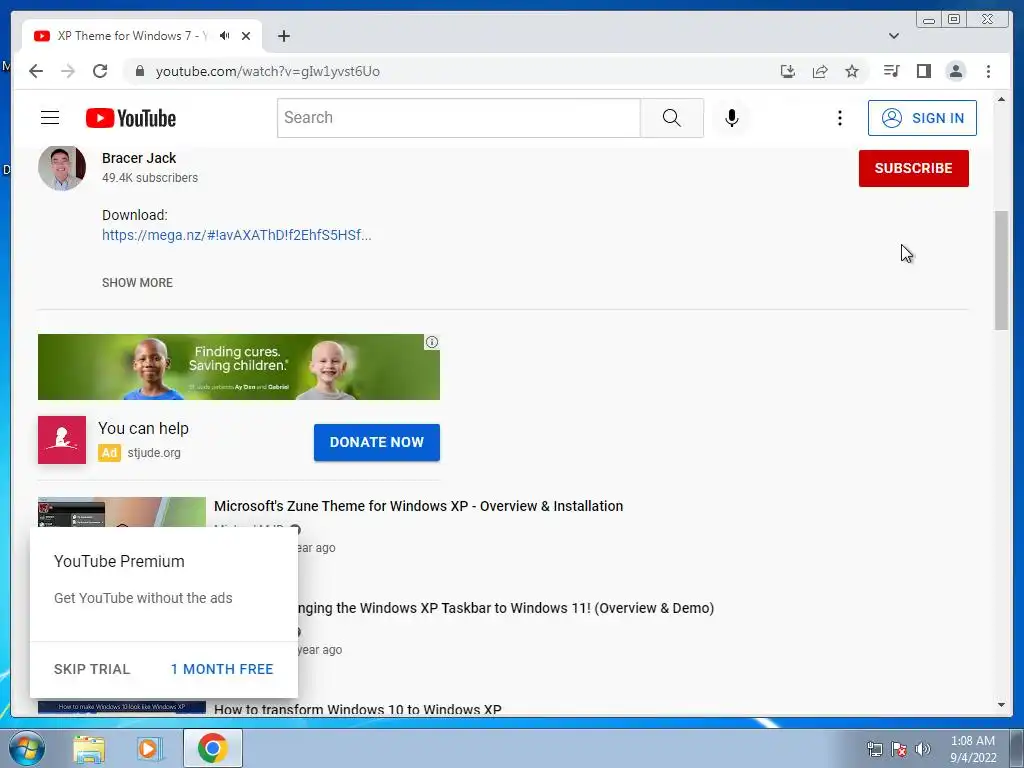
Task: Click the SIGN IN button
Action: (921, 118)
